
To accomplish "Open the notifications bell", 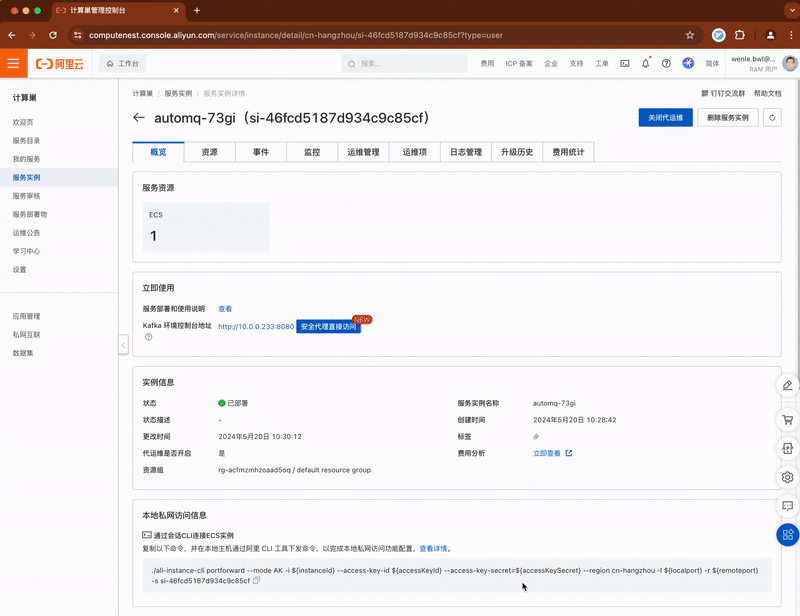I will 645,63.
